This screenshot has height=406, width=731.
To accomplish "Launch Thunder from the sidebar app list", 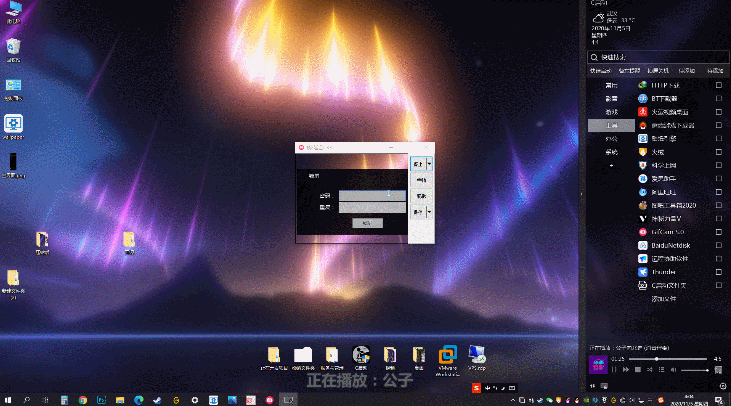I will [665, 270].
